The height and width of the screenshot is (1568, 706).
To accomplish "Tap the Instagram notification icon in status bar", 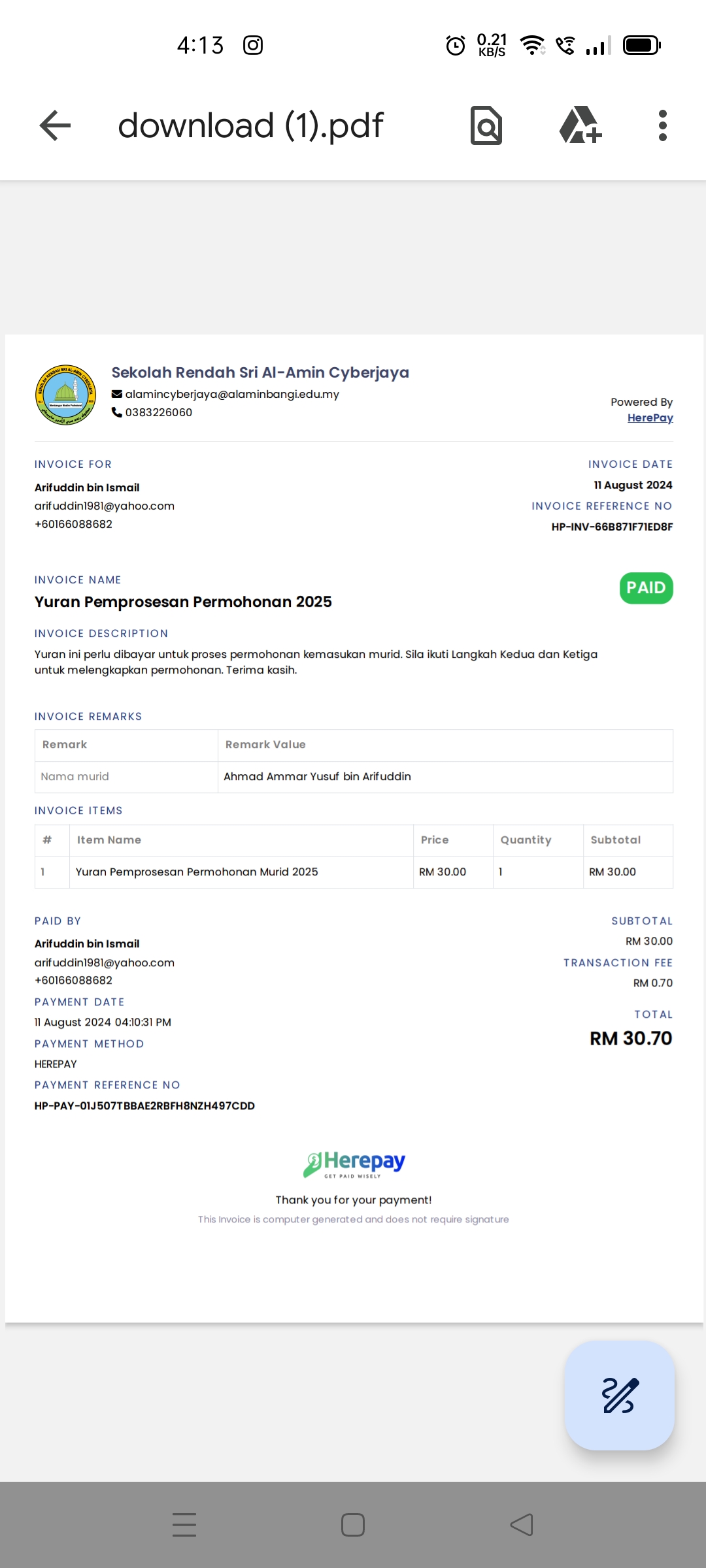I will point(253,45).
